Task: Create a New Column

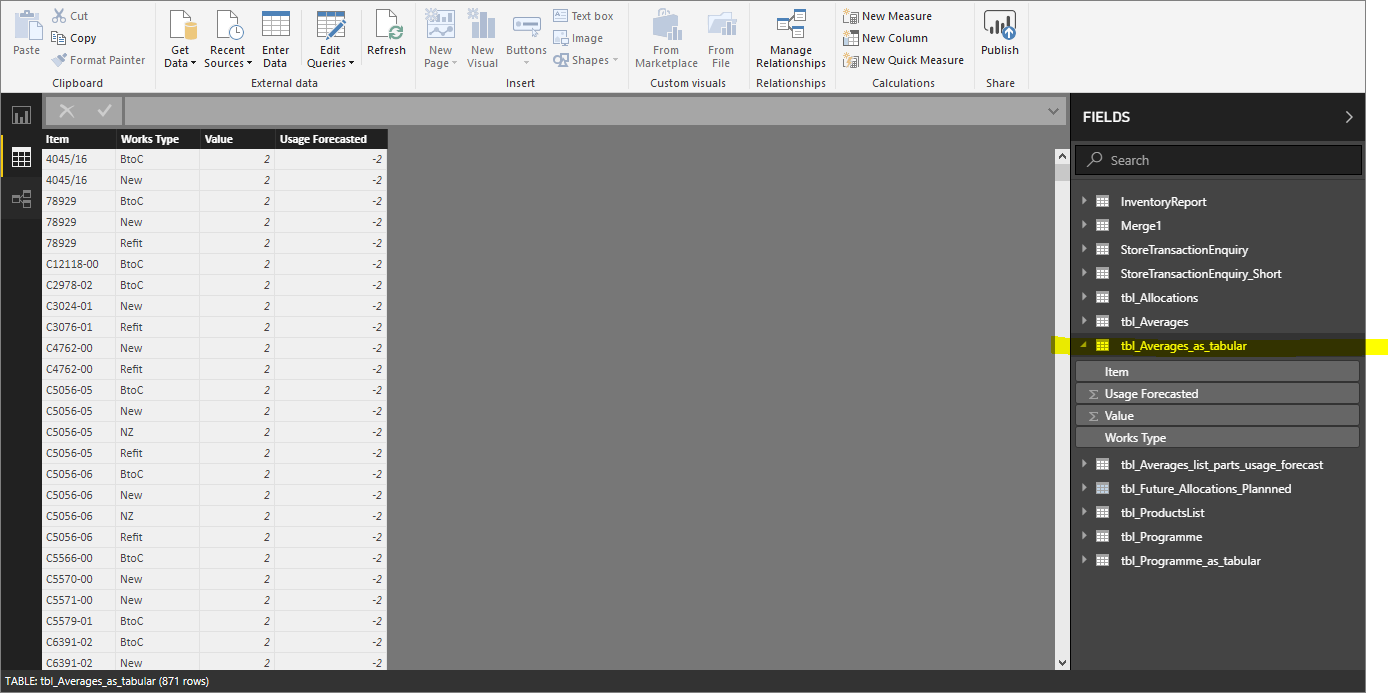Action: pos(885,38)
